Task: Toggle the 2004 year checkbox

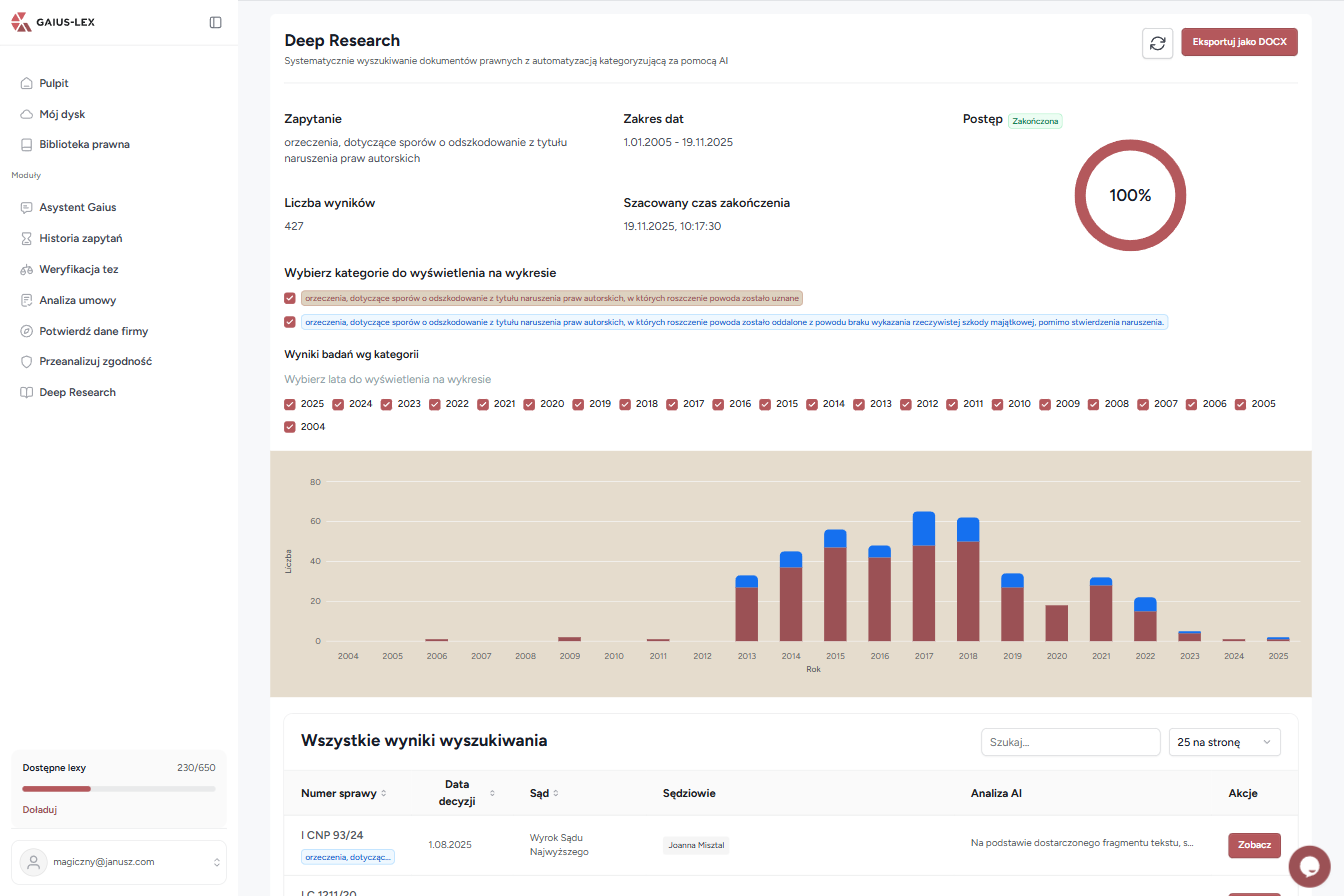Action: coord(290,427)
